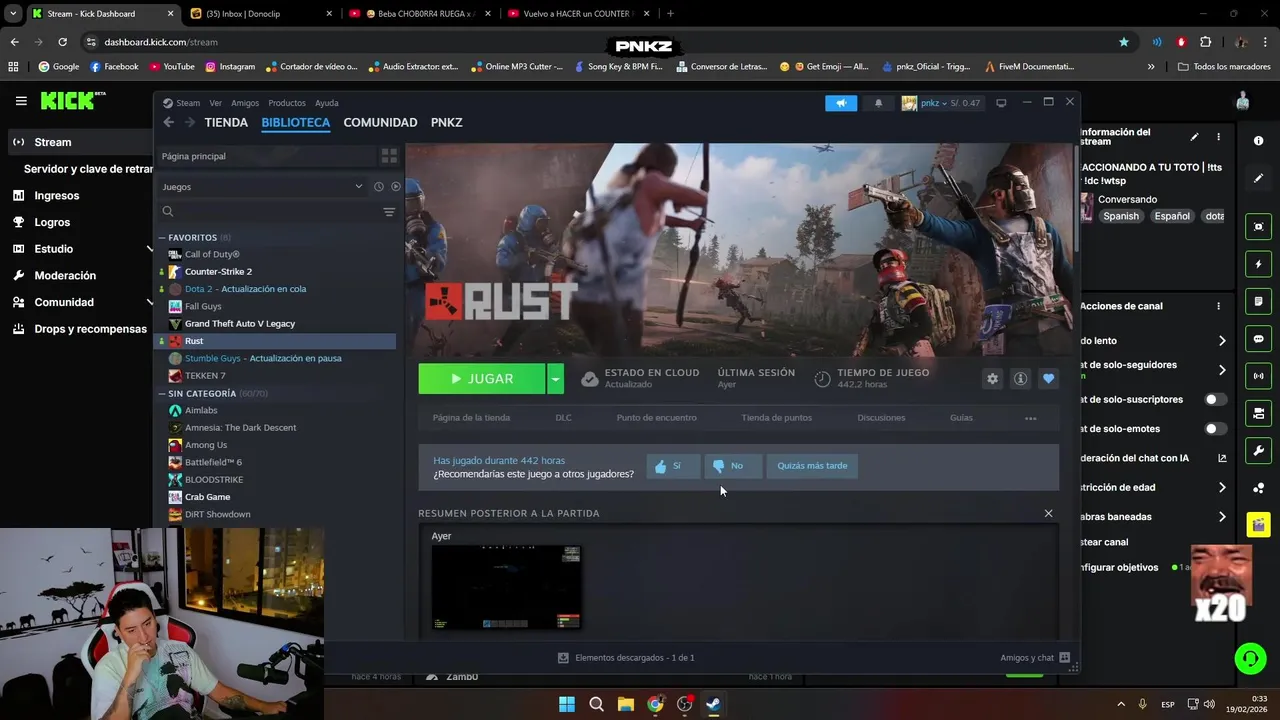
Task: Click Kick sidebar info circle icon
Action: point(1258,141)
